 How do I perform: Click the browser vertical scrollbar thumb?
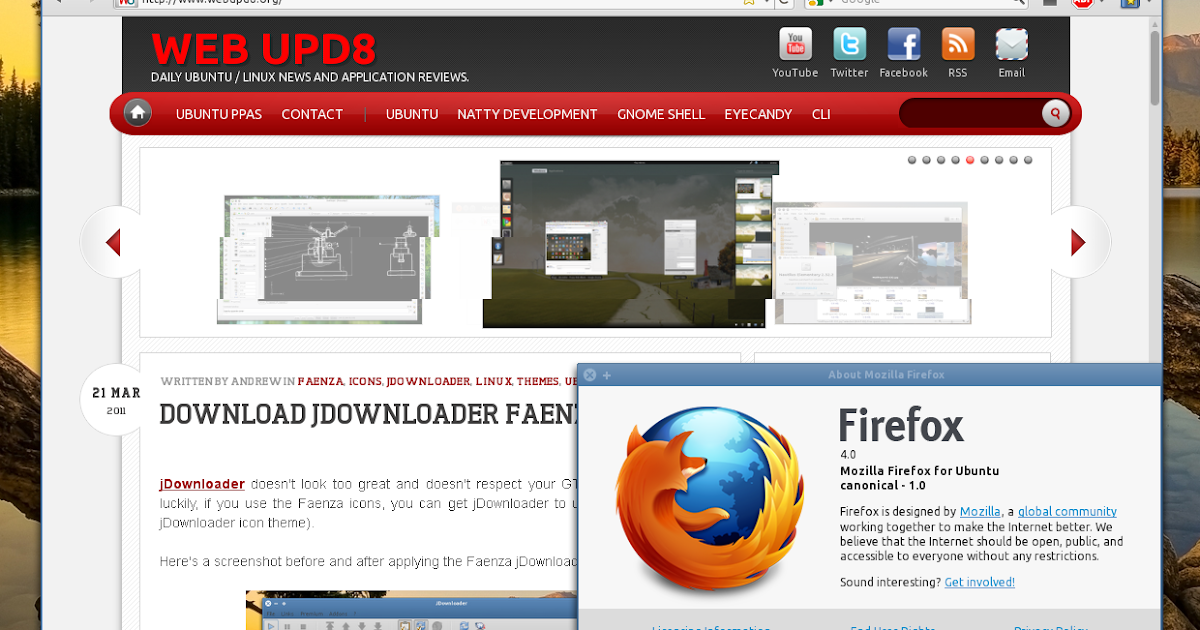[1155, 67]
